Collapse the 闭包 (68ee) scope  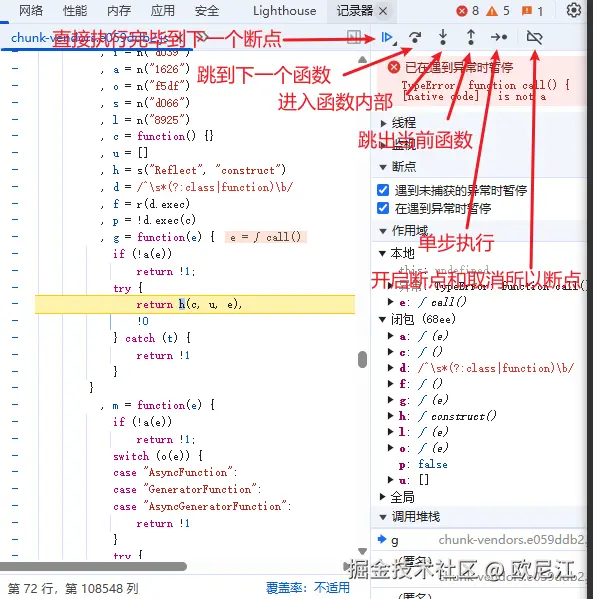382,319
